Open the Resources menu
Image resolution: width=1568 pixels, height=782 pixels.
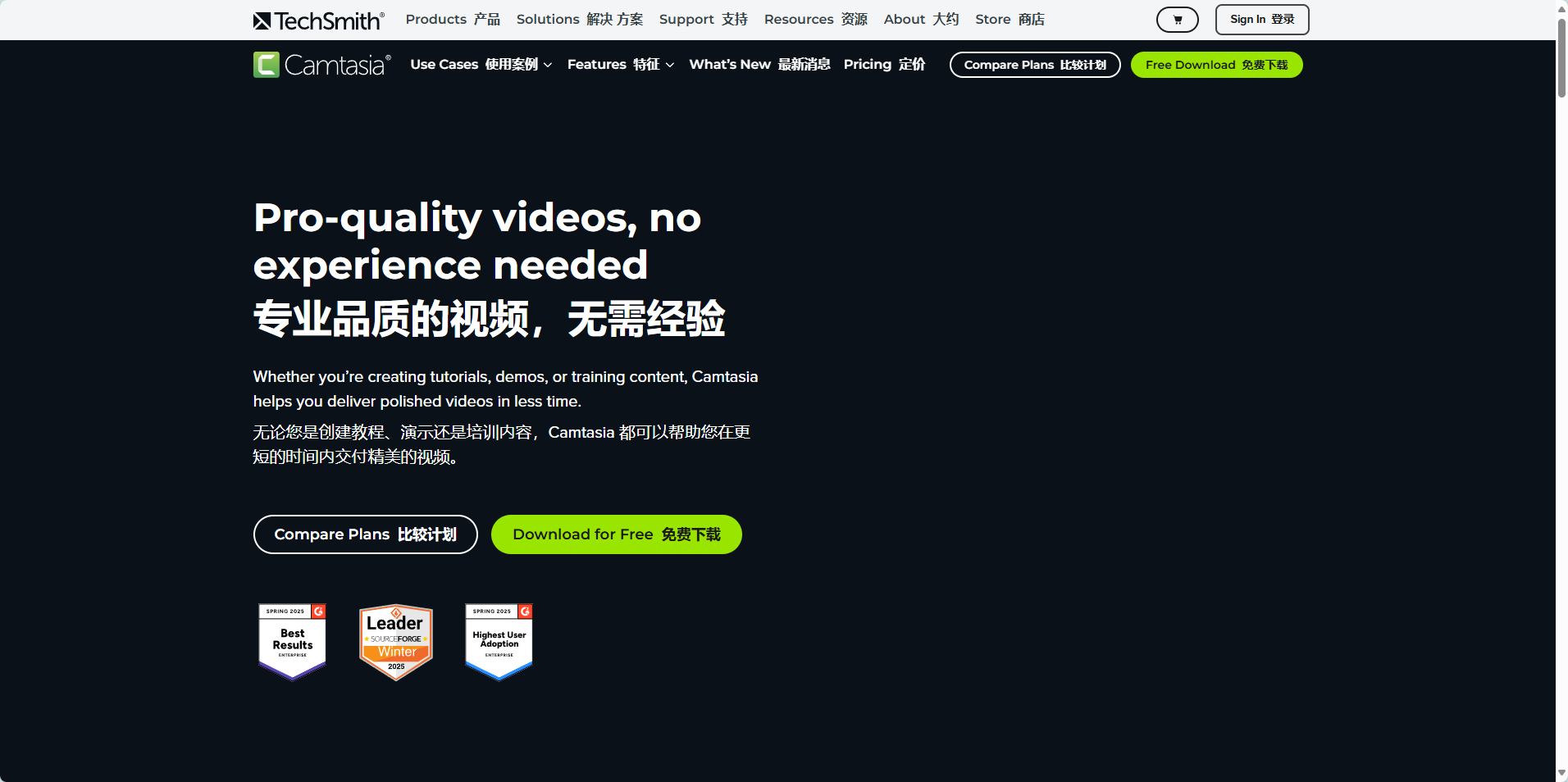tap(816, 20)
